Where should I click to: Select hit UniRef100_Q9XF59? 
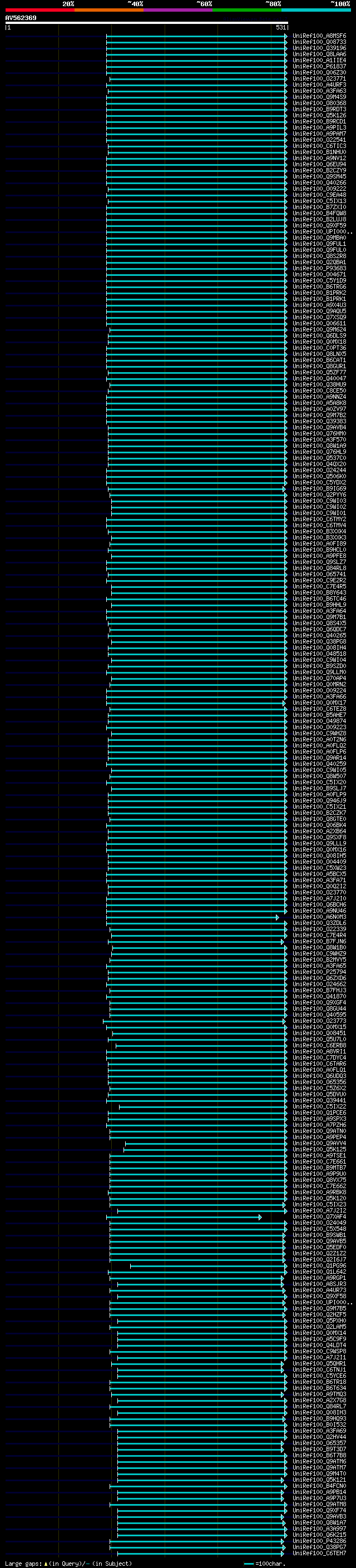(x=319, y=225)
